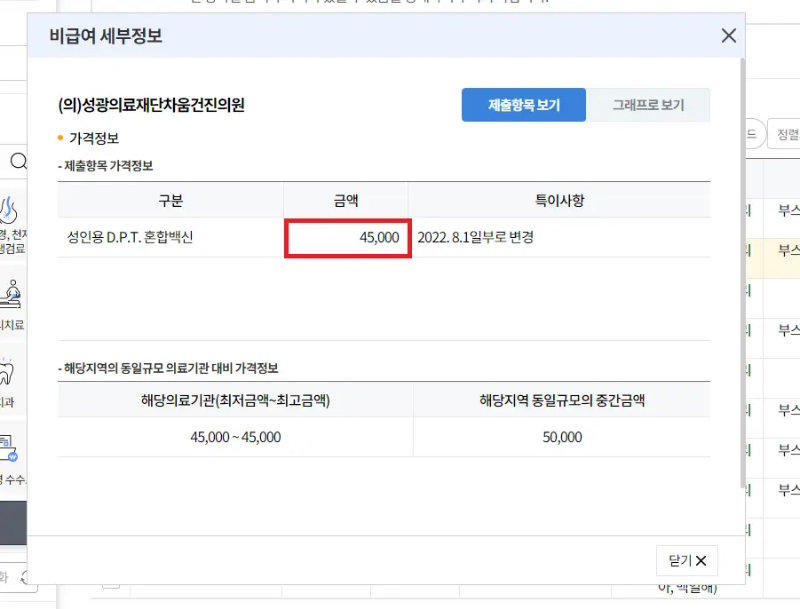Image resolution: width=800 pixels, height=609 pixels.
Task: Stay on the 제출항목 보기 tab
Action: point(524,104)
